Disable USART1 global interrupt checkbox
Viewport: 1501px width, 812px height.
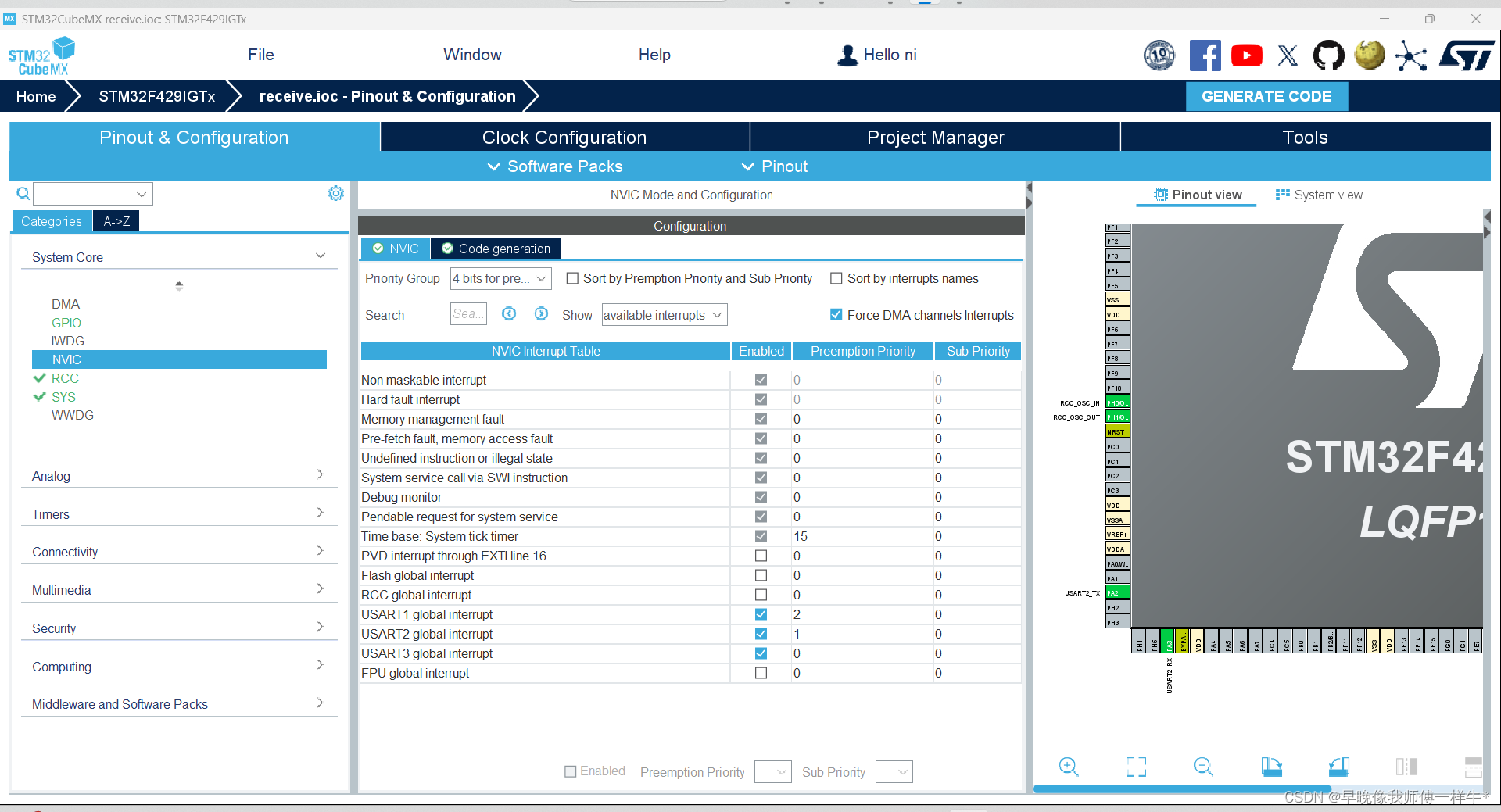(x=761, y=614)
